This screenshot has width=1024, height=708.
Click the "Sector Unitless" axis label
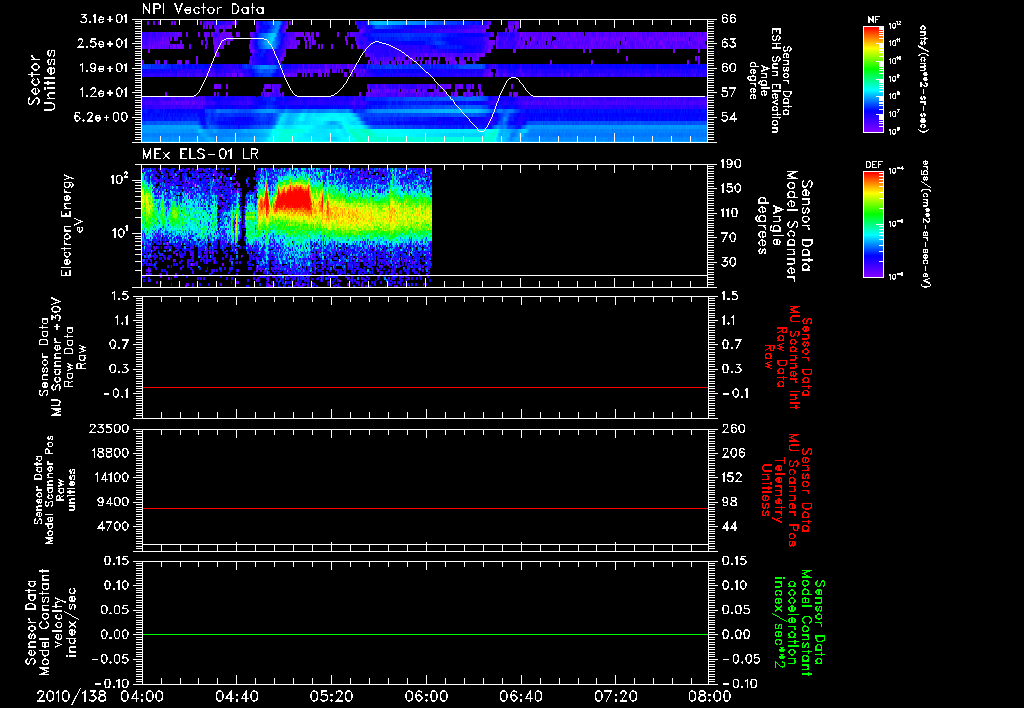tap(42, 80)
